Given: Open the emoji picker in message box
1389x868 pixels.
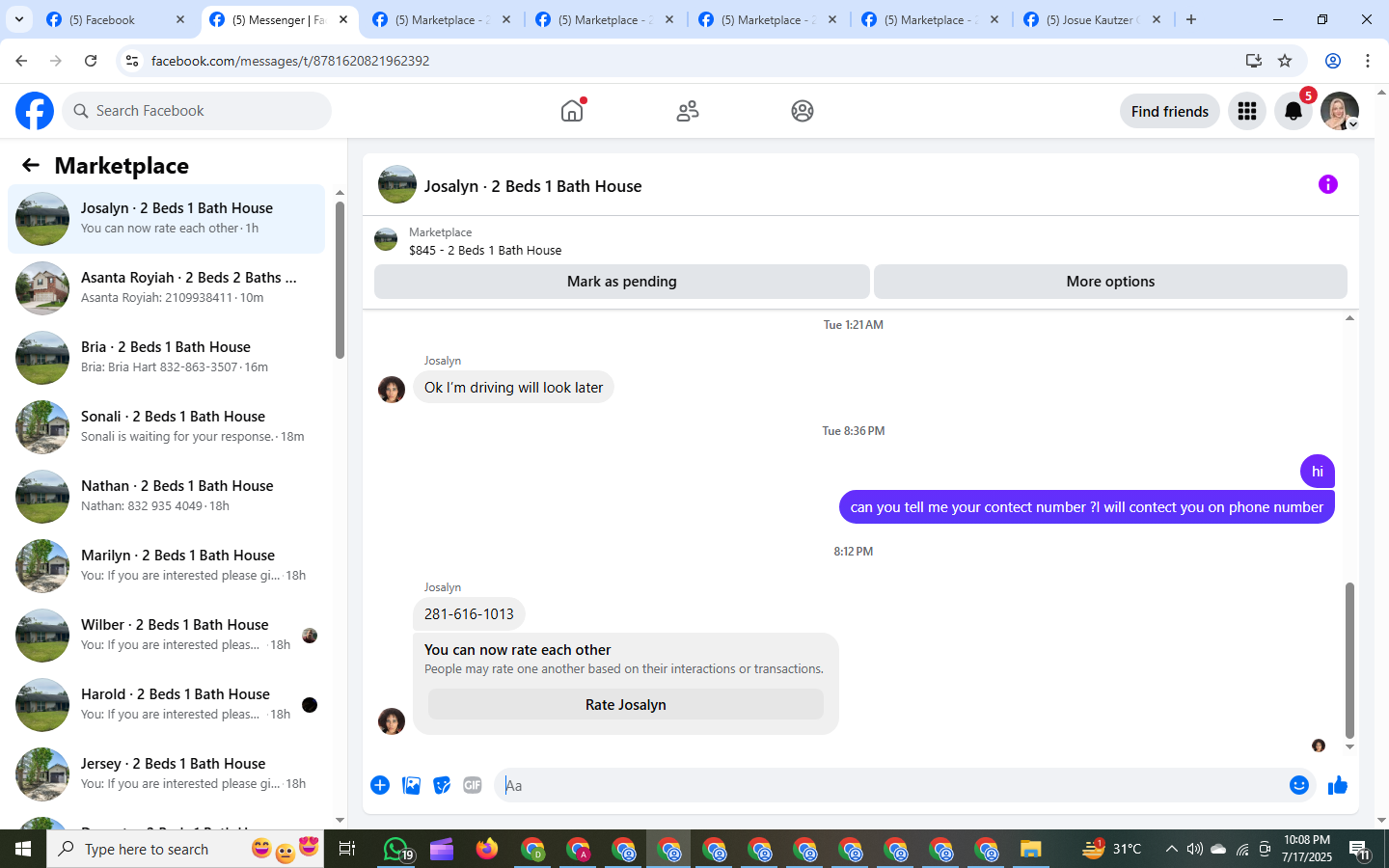Looking at the screenshot, I should [1299, 785].
